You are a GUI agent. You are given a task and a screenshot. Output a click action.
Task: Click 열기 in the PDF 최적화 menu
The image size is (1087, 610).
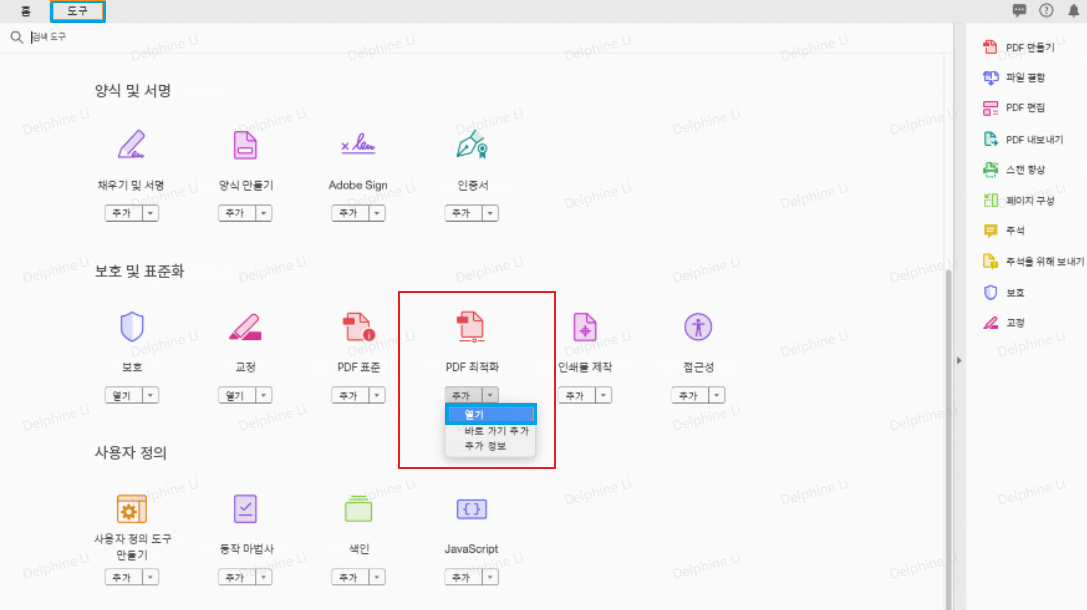point(491,413)
